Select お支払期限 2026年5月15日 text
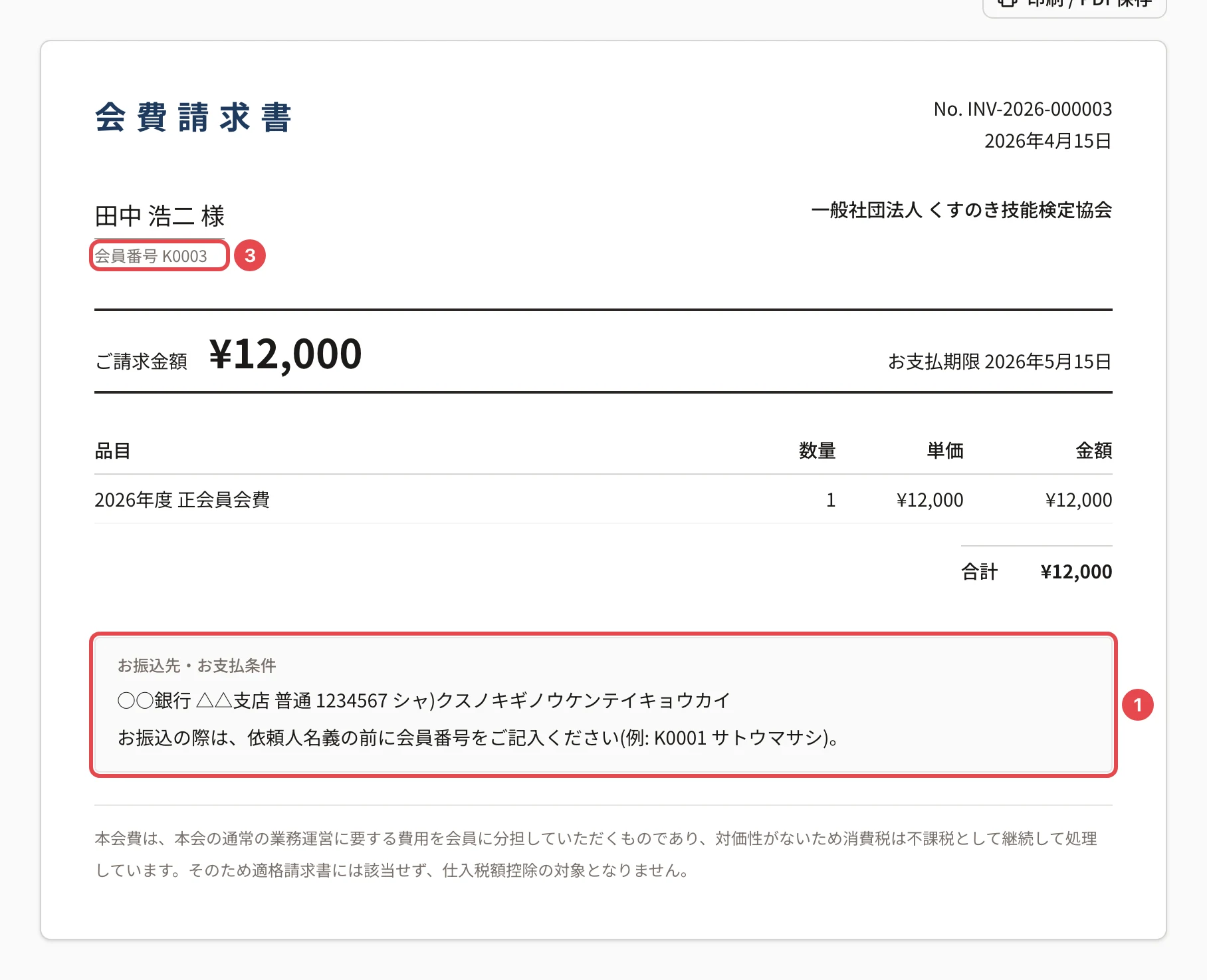Image resolution: width=1207 pixels, height=980 pixels. (x=1000, y=362)
